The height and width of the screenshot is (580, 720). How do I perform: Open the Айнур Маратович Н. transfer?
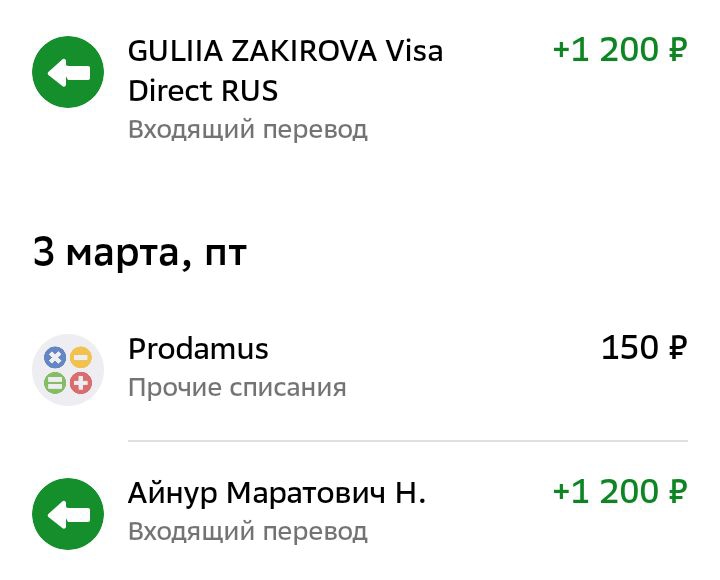coord(360,513)
